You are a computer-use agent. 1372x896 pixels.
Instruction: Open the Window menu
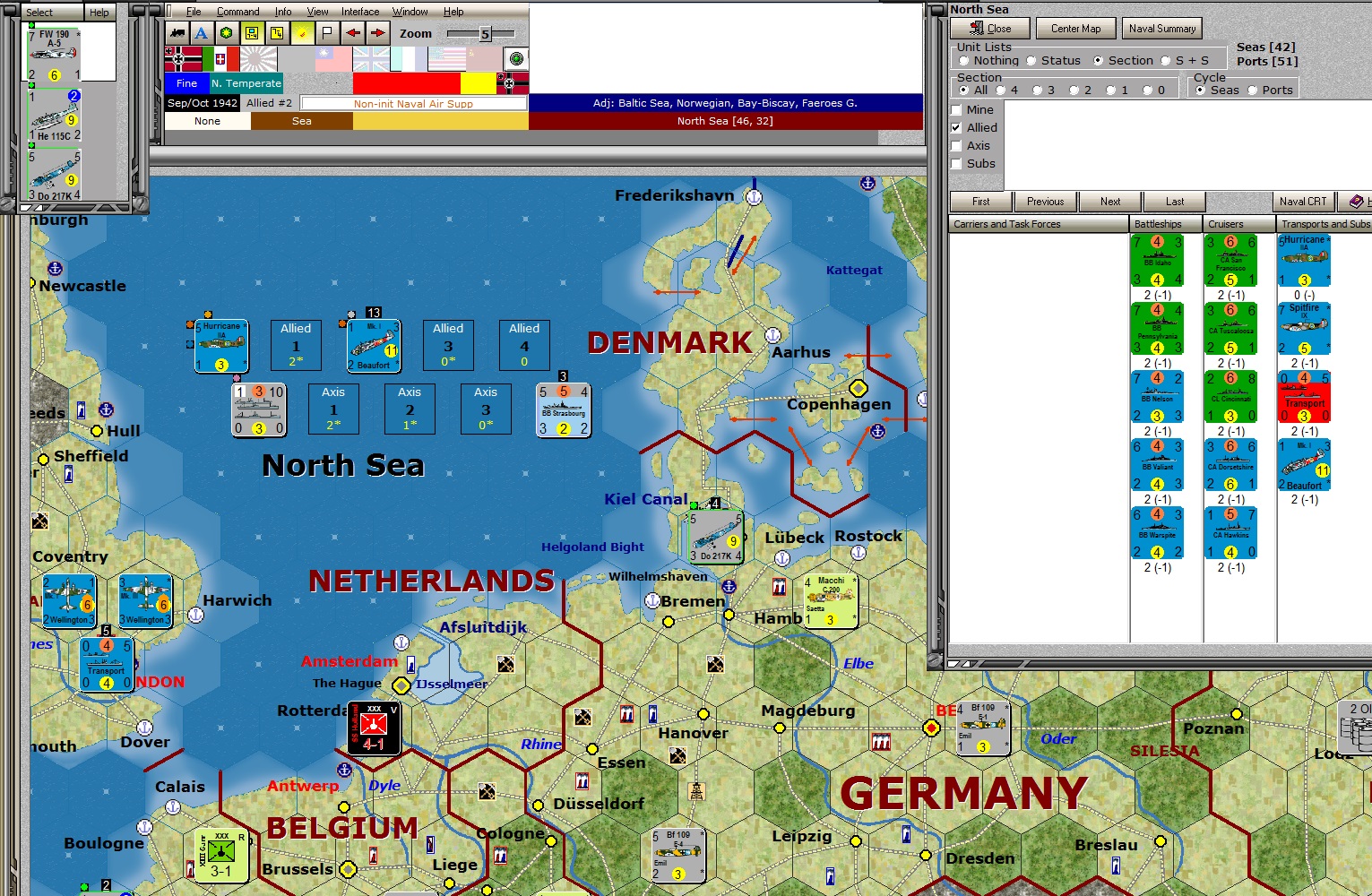tap(410, 12)
